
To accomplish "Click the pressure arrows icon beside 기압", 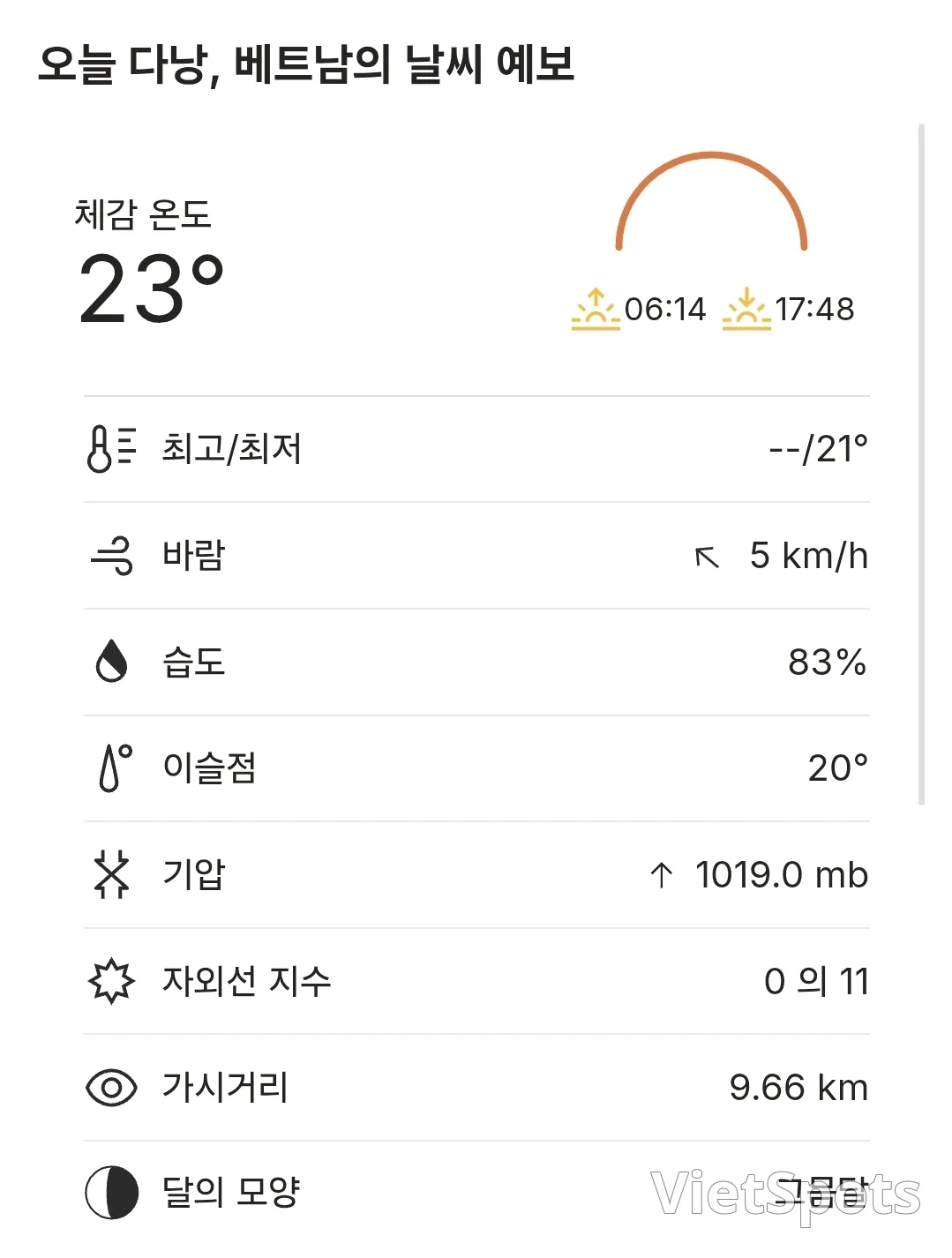I will click(112, 874).
